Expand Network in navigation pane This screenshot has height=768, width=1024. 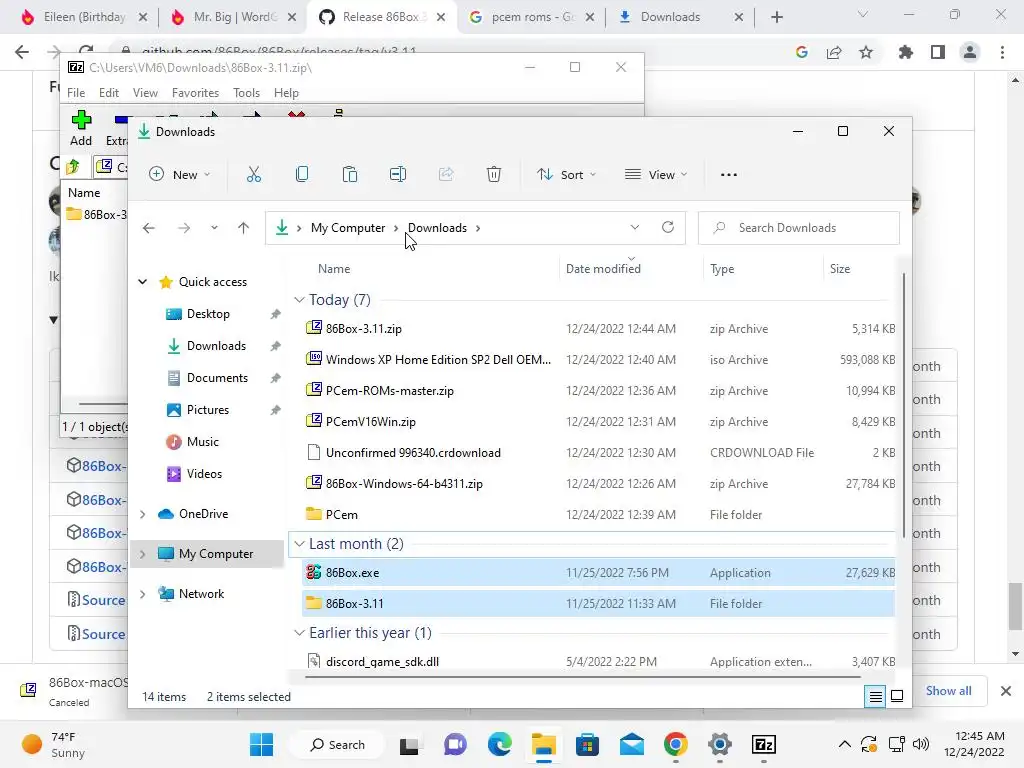pos(142,594)
